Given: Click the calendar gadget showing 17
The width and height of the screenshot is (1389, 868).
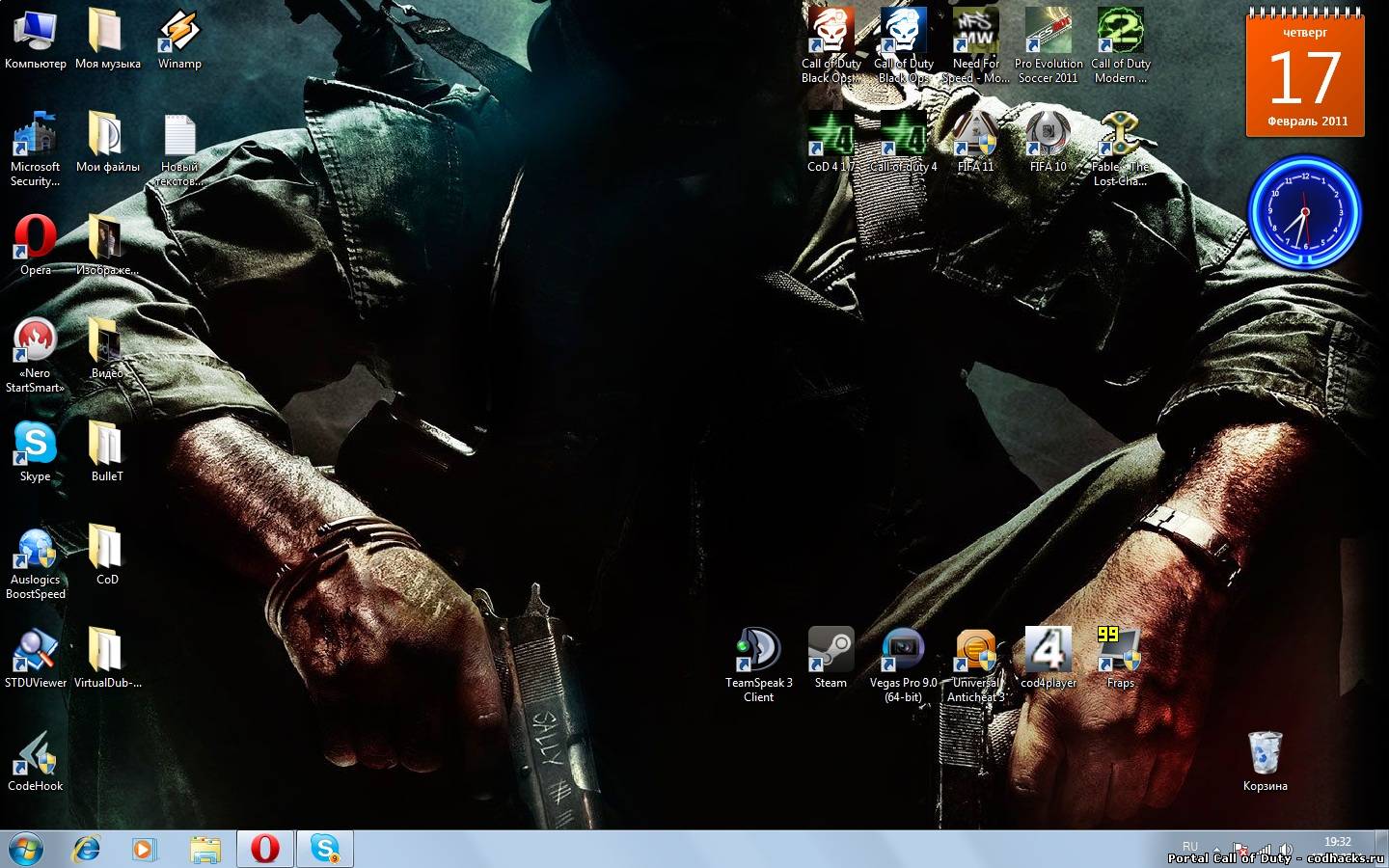Looking at the screenshot, I should [1305, 73].
